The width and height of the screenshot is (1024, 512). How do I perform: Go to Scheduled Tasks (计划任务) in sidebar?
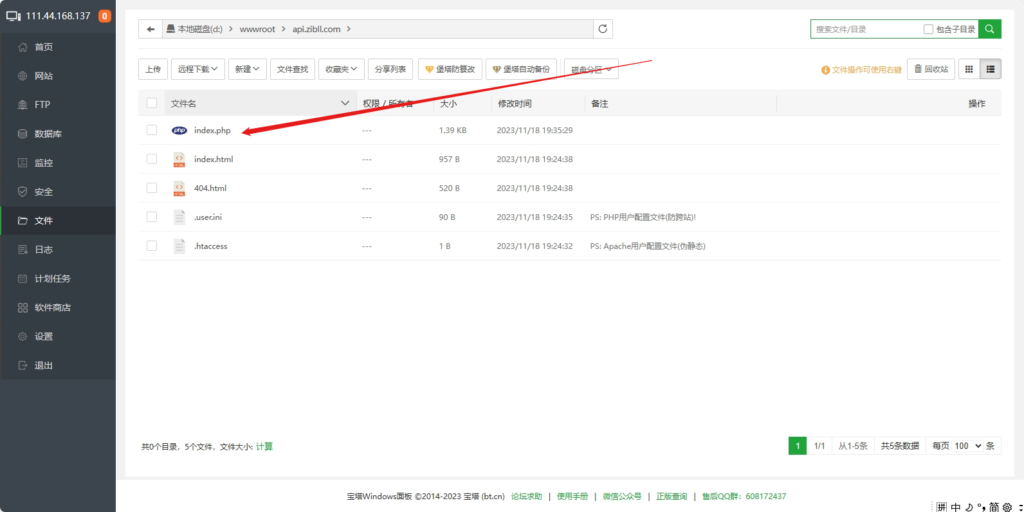52,279
